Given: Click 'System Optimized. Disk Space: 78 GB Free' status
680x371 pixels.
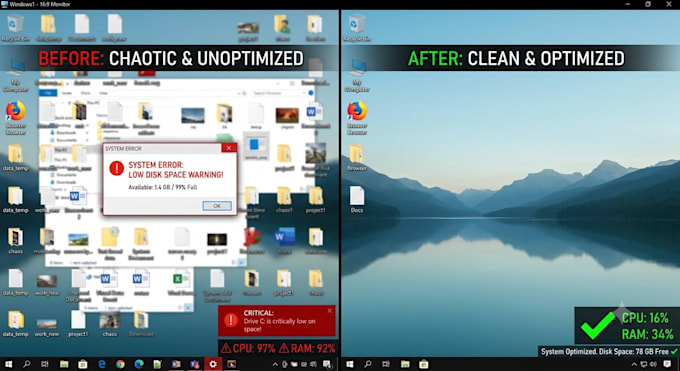Looking at the screenshot, I should tap(605, 351).
